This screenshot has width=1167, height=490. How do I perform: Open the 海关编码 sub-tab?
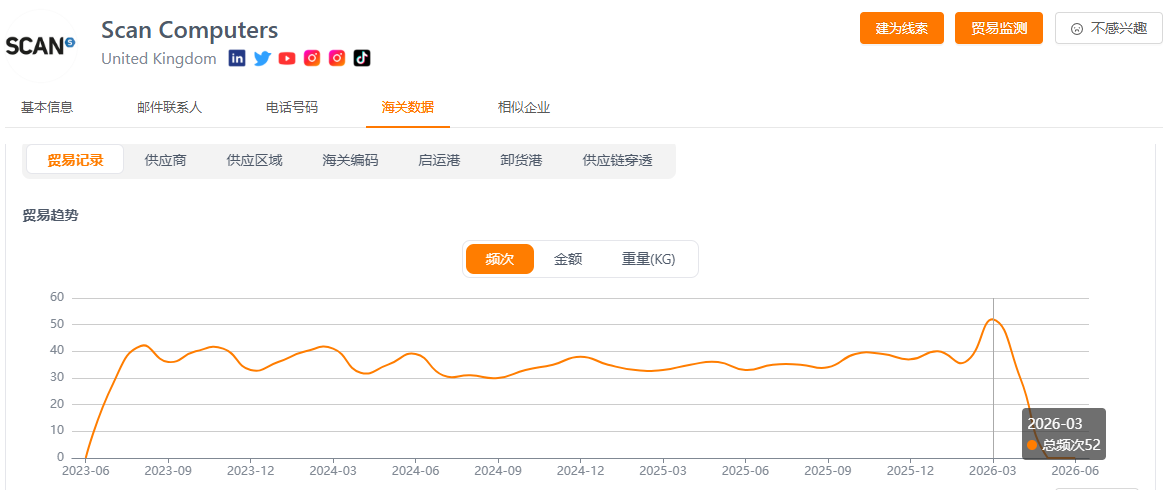350,160
